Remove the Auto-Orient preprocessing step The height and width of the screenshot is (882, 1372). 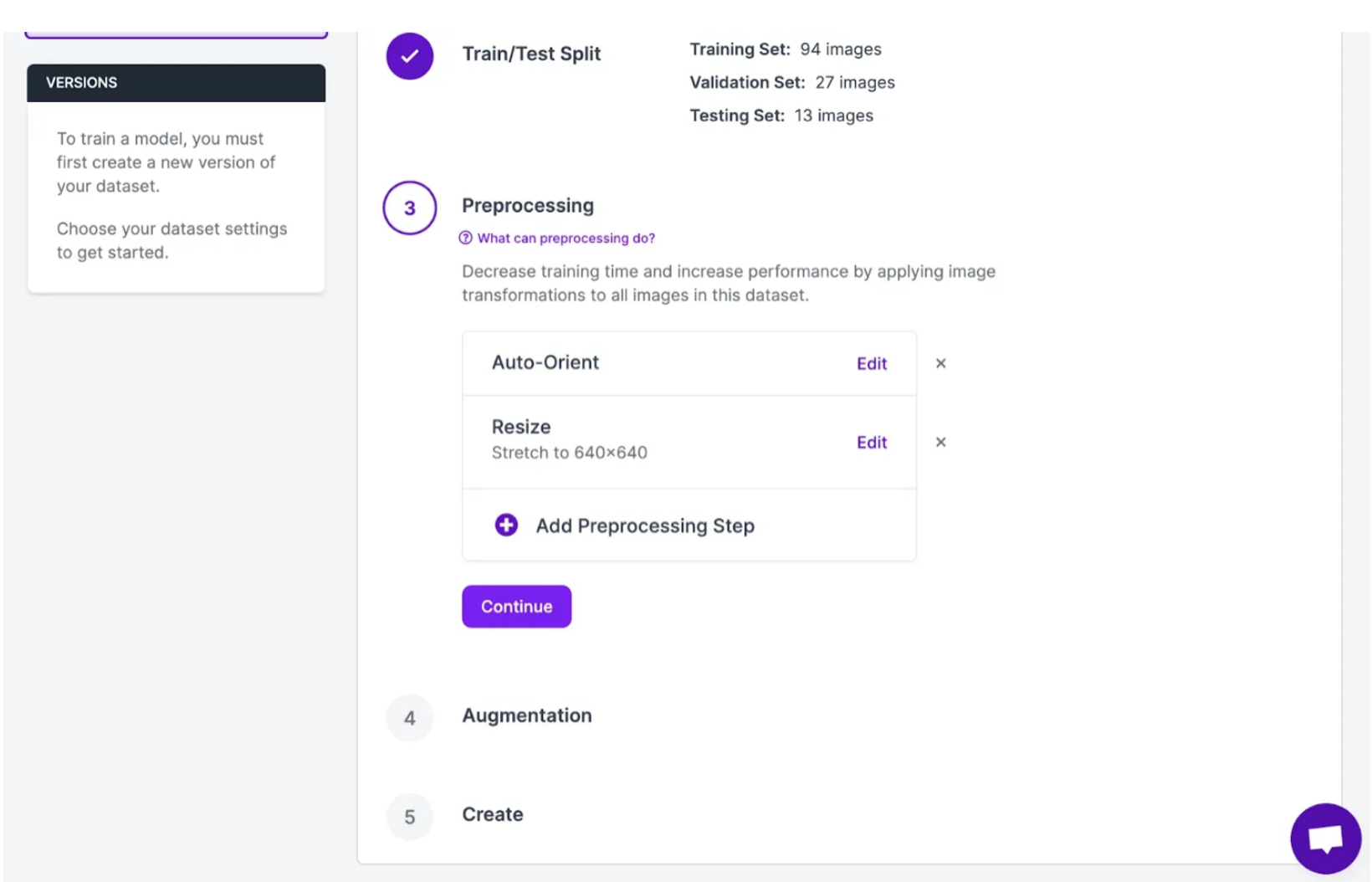click(940, 363)
